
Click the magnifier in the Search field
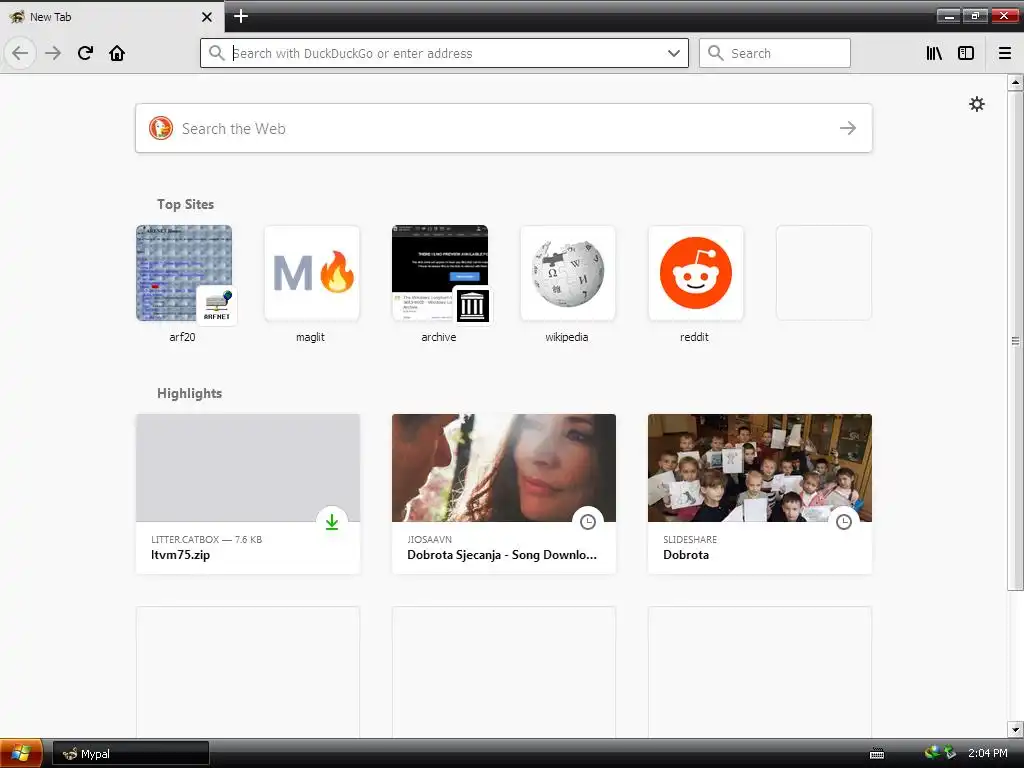[x=716, y=53]
